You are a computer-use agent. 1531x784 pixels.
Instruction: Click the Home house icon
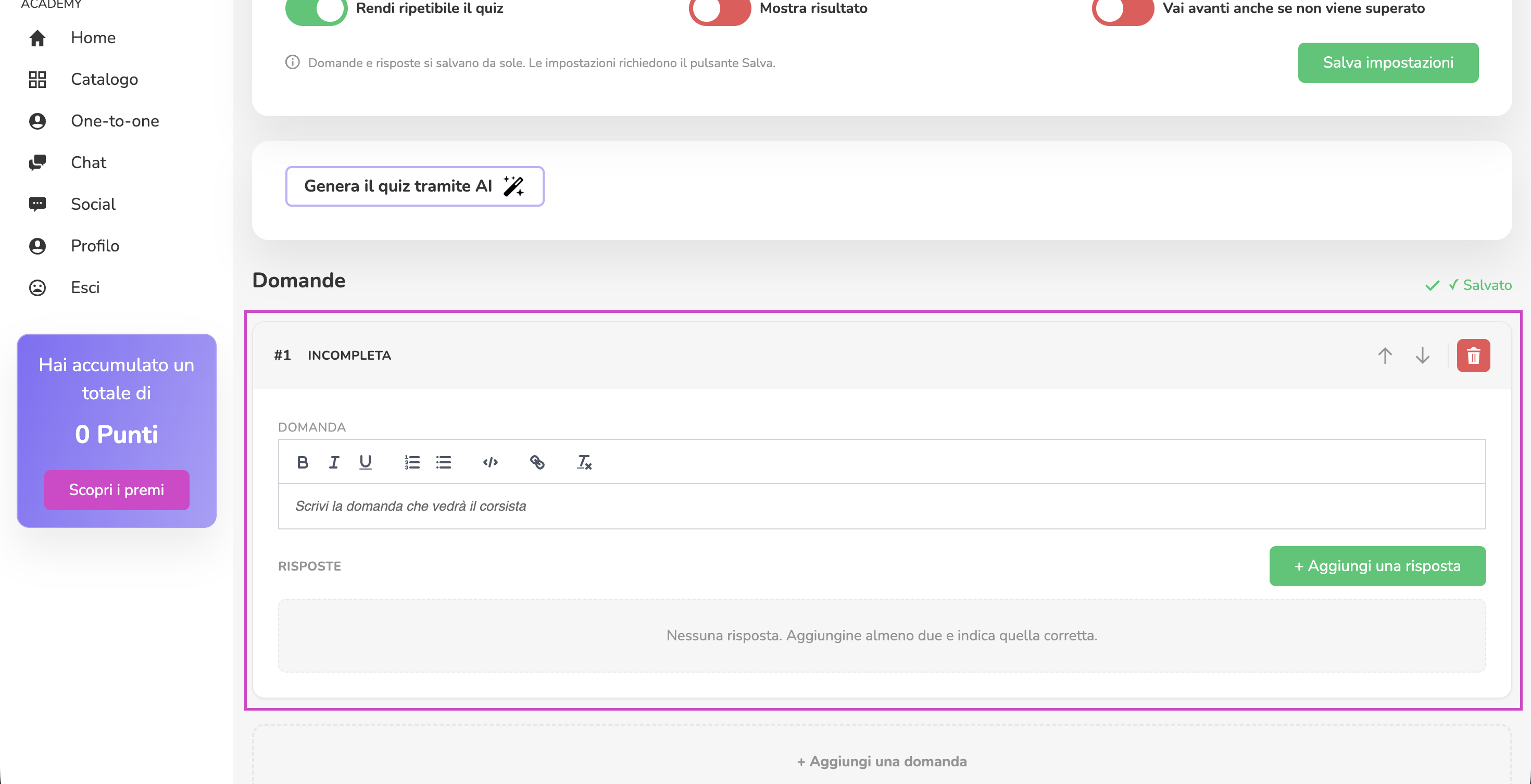tap(37, 38)
